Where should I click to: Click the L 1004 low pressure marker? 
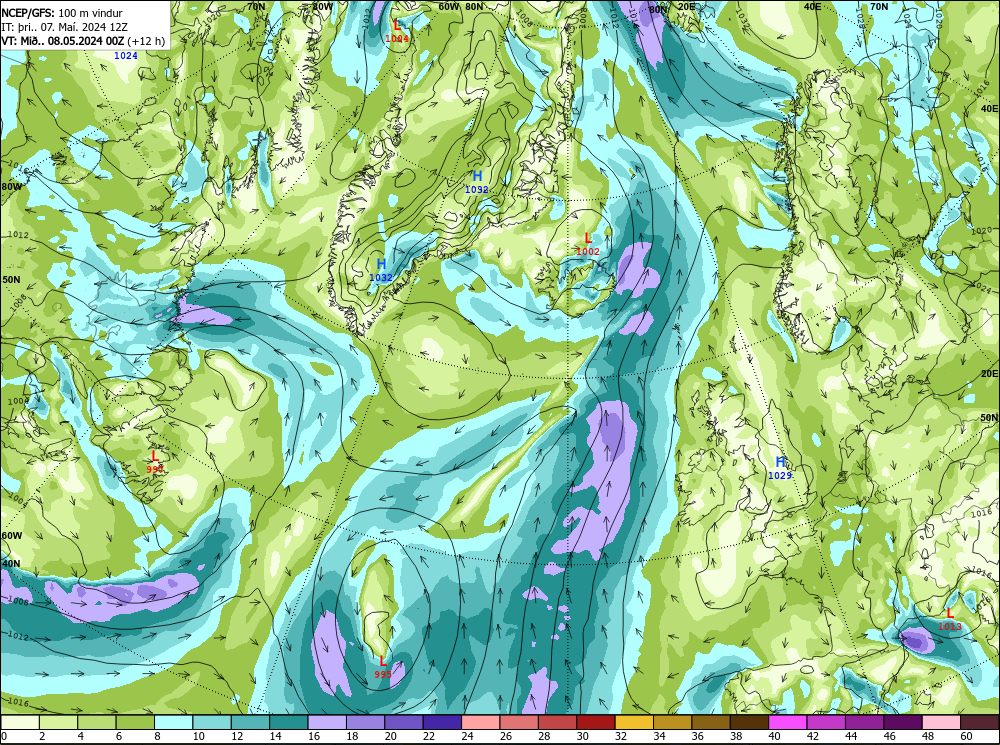(x=397, y=31)
